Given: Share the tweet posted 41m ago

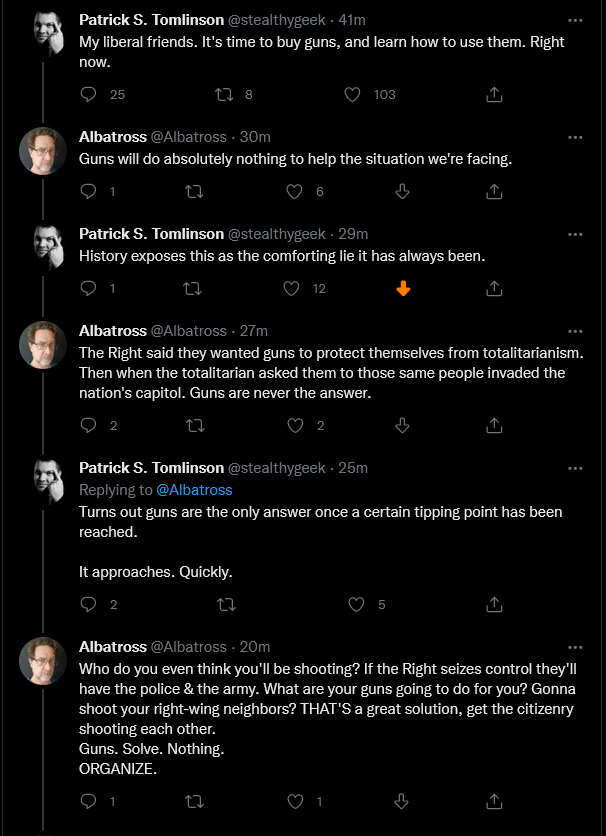Looking at the screenshot, I should click(495, 95).
